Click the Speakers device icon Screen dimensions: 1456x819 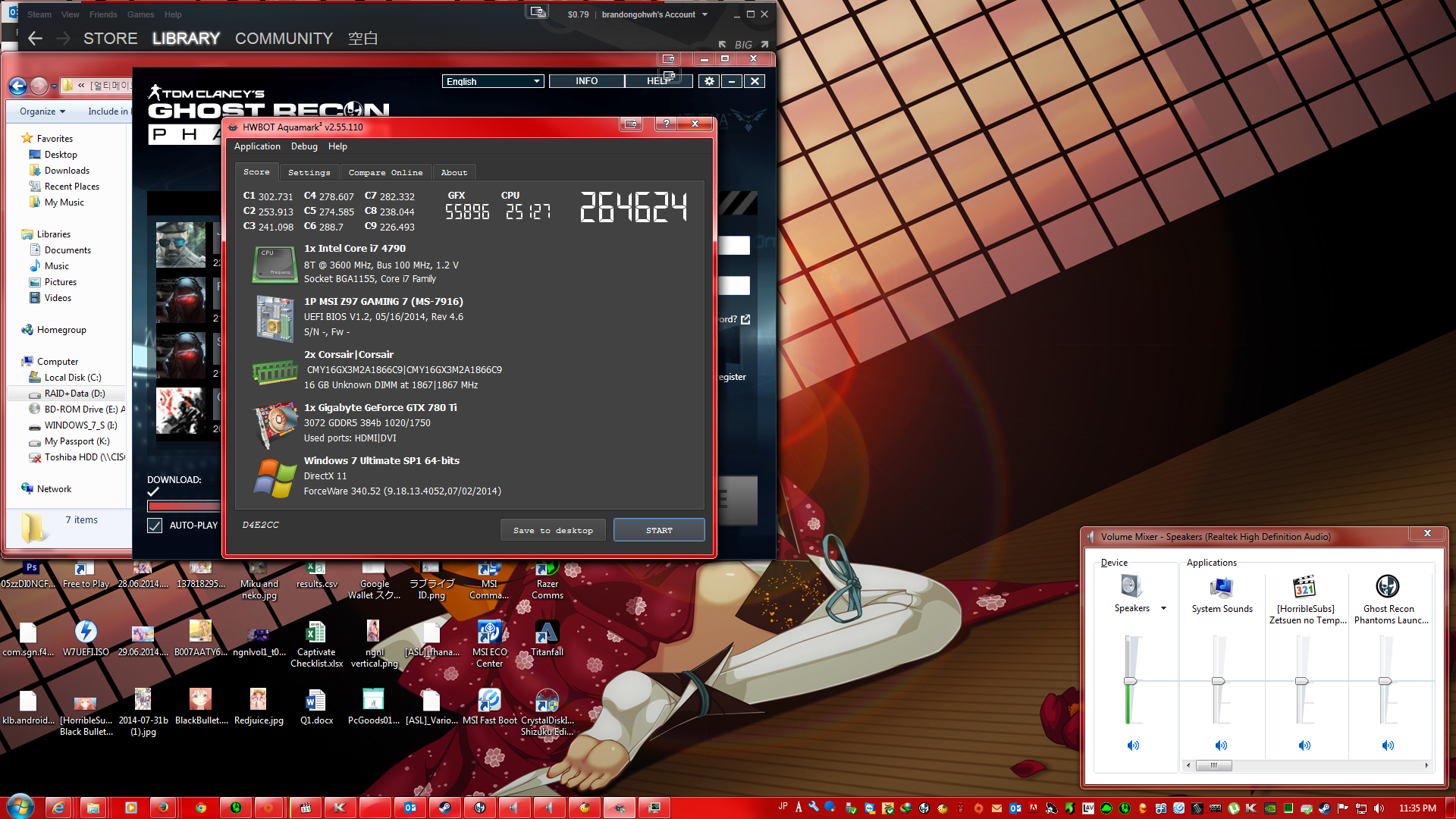[1131, 585]
